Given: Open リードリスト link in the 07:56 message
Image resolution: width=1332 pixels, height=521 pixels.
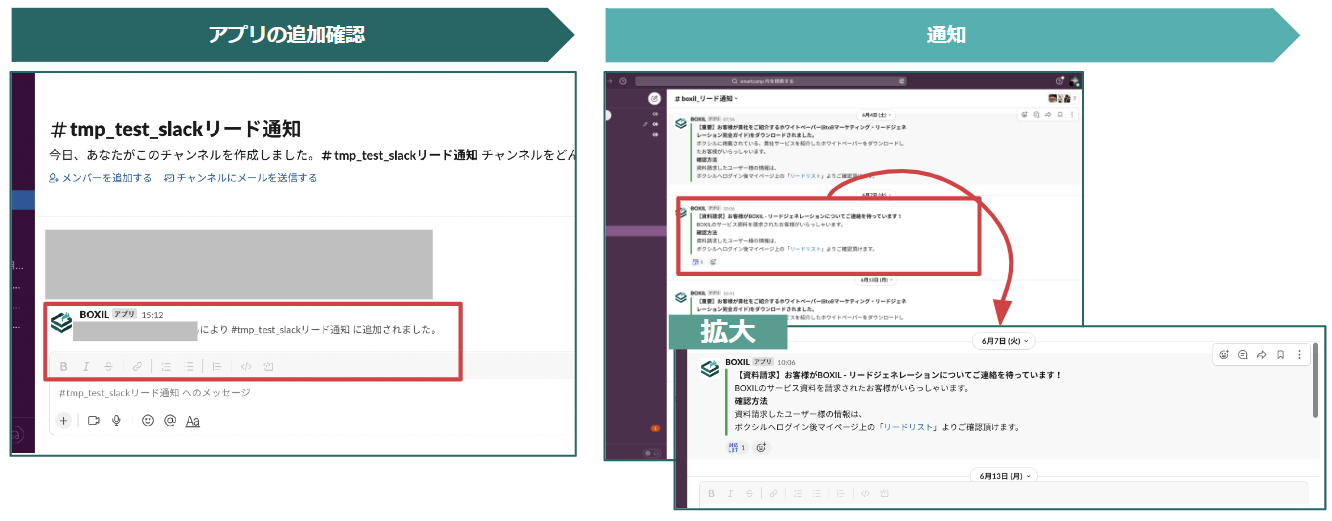Looking at the screenshot, I should (x=806, y=176).
